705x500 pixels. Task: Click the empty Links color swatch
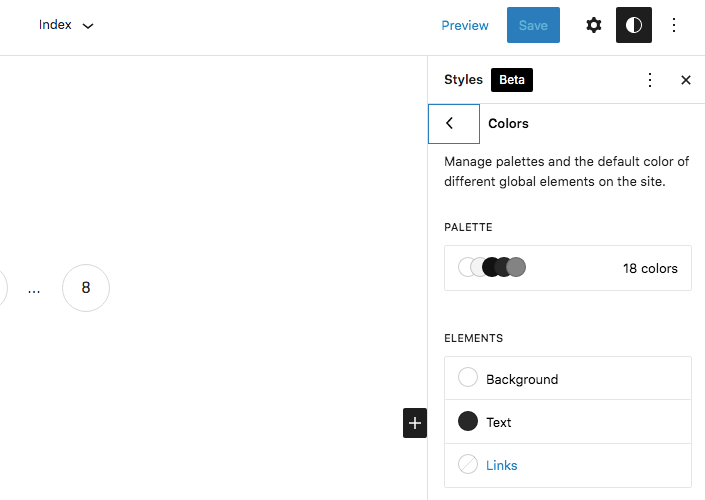tap(468, 464)
